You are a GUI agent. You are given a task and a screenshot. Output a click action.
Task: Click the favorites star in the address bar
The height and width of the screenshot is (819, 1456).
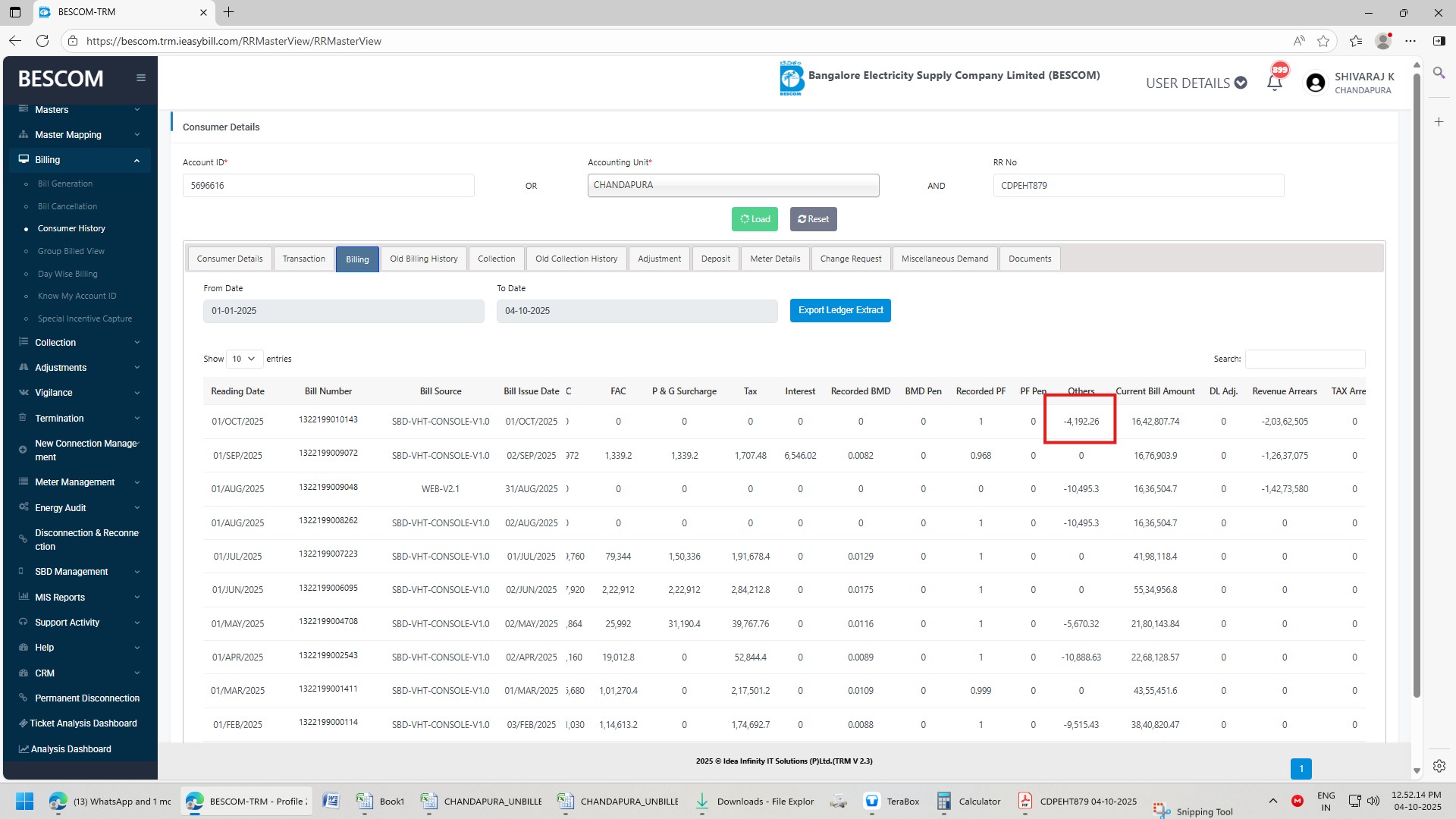click(x=1323, y=41)
